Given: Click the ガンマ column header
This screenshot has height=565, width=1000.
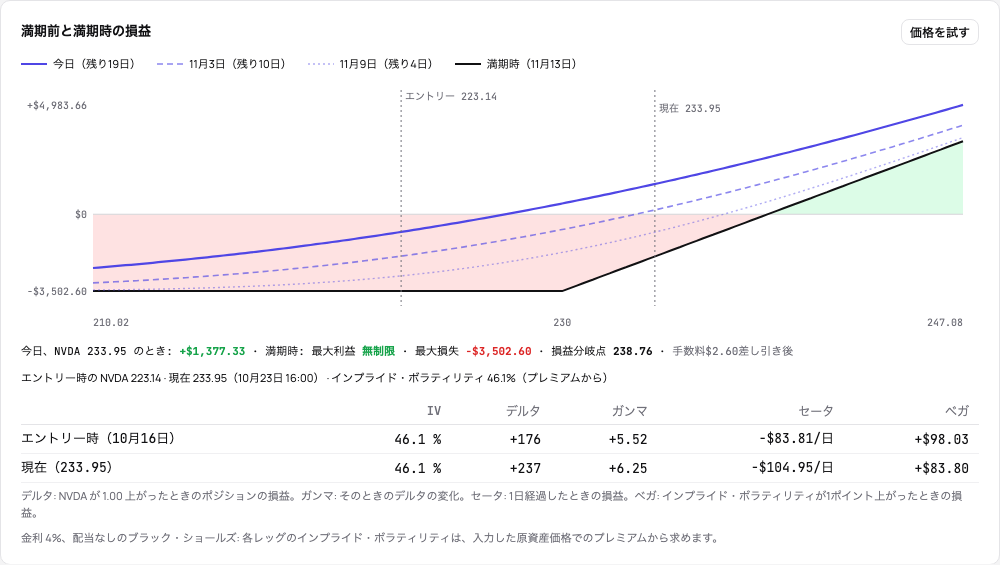Looking at the screenshot, I should click(x=629, y=411).
